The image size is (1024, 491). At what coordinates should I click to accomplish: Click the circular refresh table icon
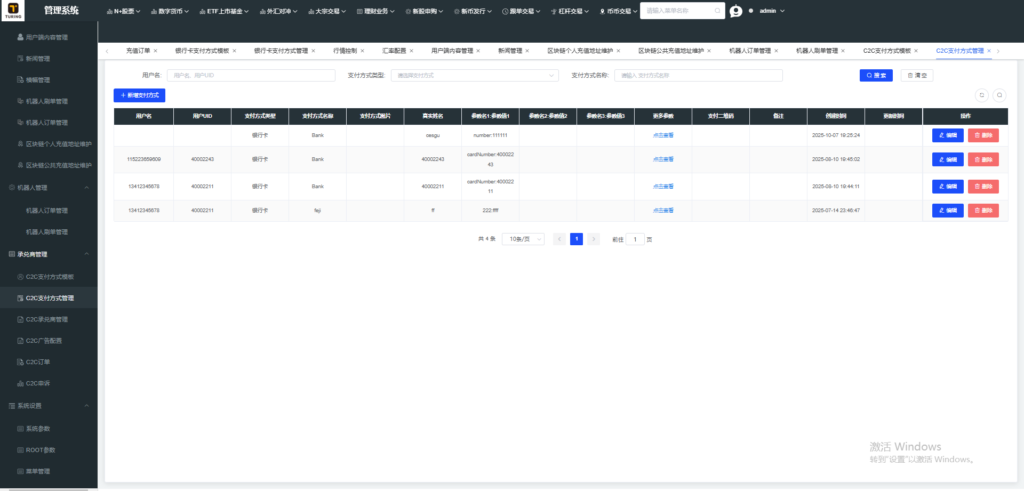click(x=982, y=95)
